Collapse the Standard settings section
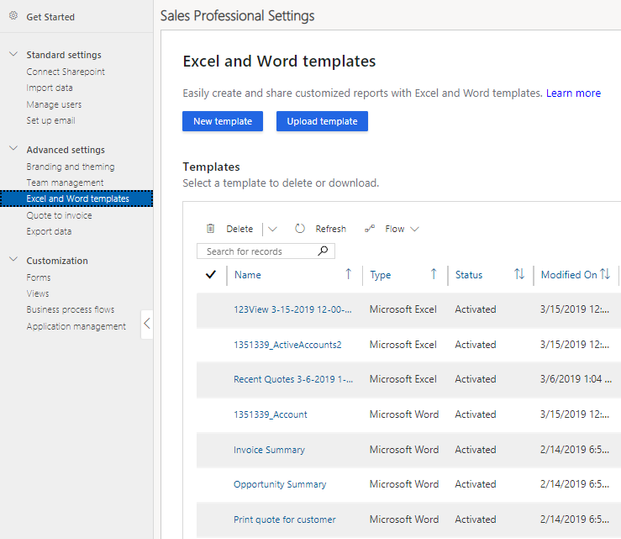The image size is (621, 539). pyautogui.click(x=13, y=55)
